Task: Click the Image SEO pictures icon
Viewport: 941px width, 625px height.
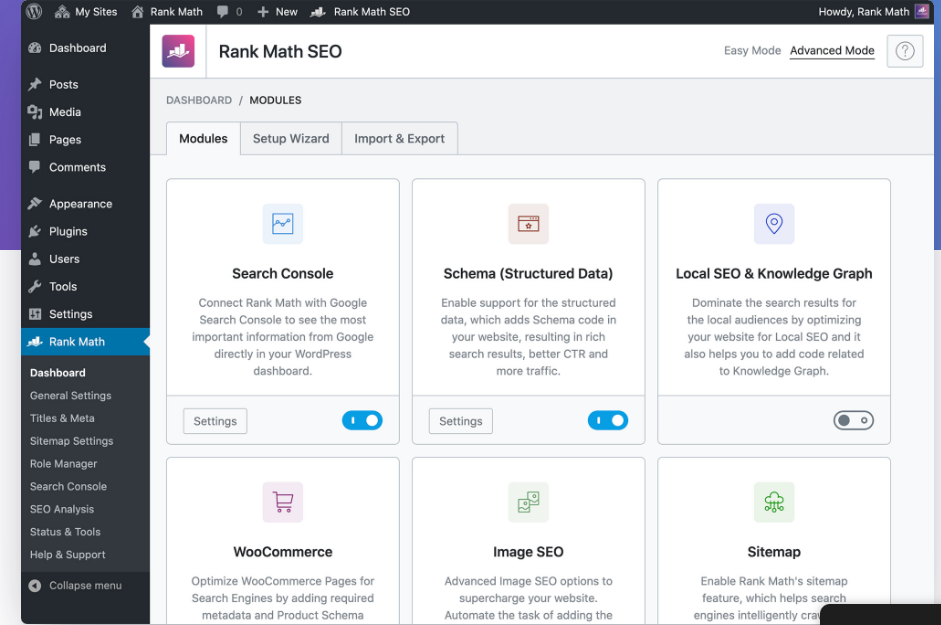Action: (528, 502)
